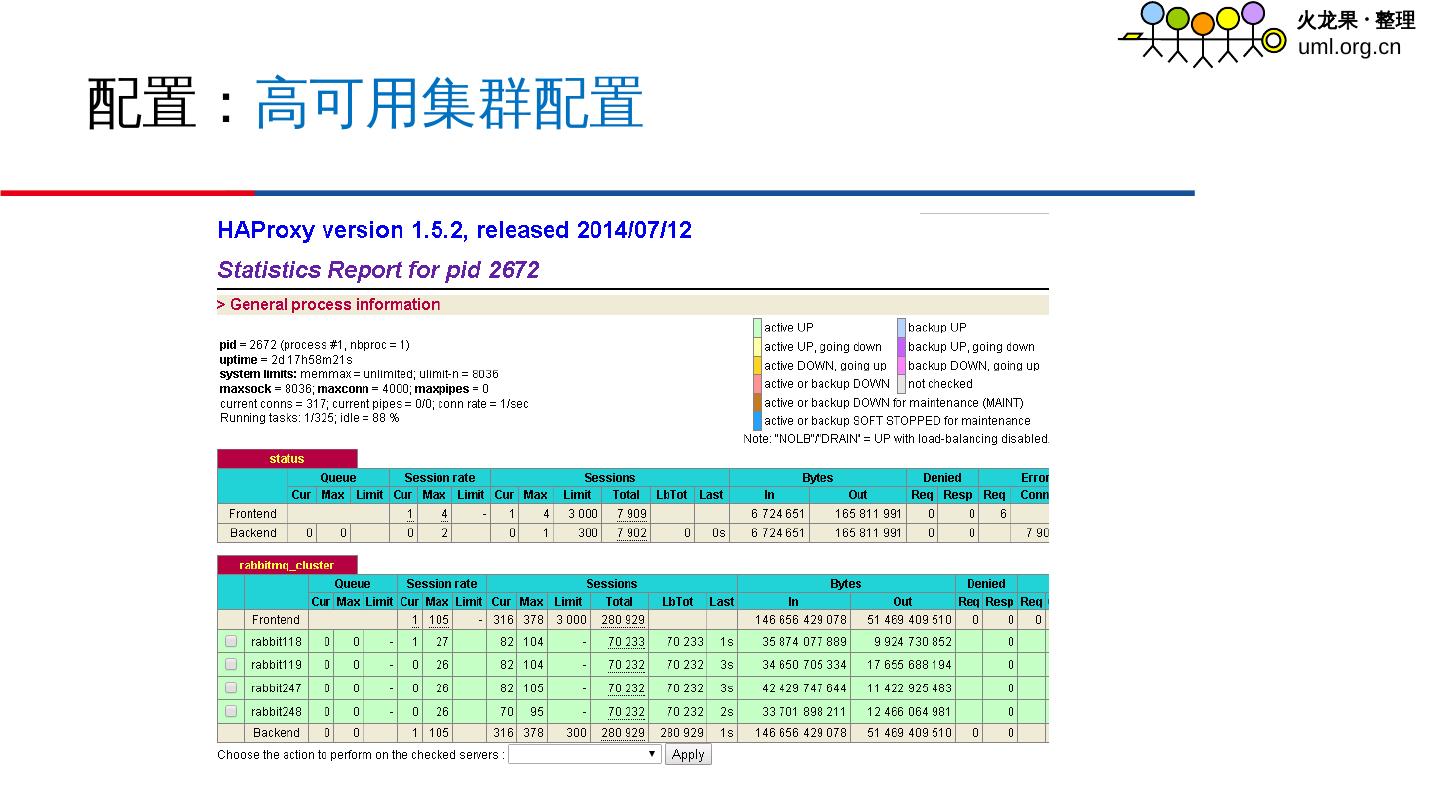Click the backup UP legend swatch
Screen dimensions: 1440x810
coord(901,328)
